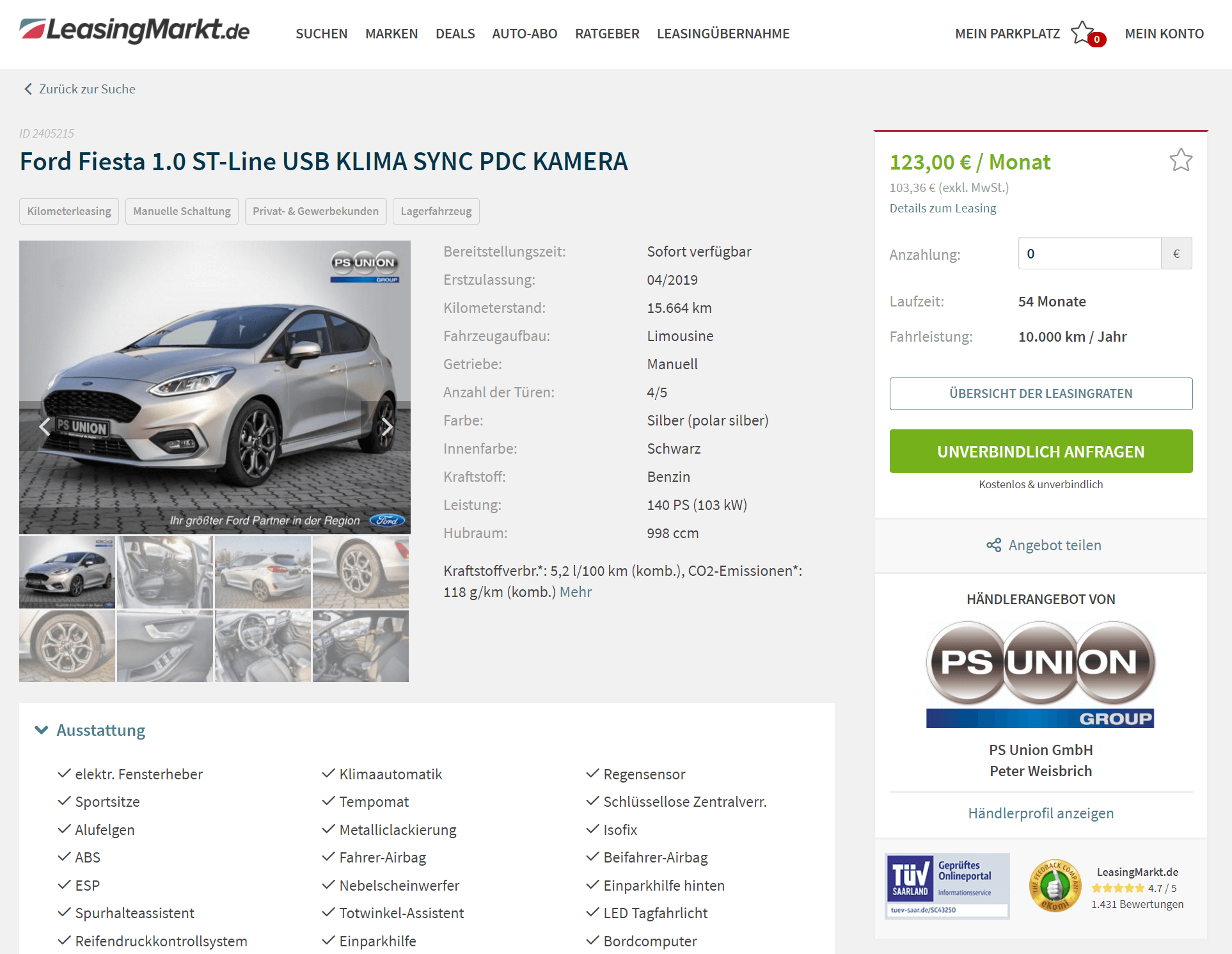This screenshot has width=1232, height=954.
Task: Open the SUCHEN menu
Action: [x=321, y=33]
